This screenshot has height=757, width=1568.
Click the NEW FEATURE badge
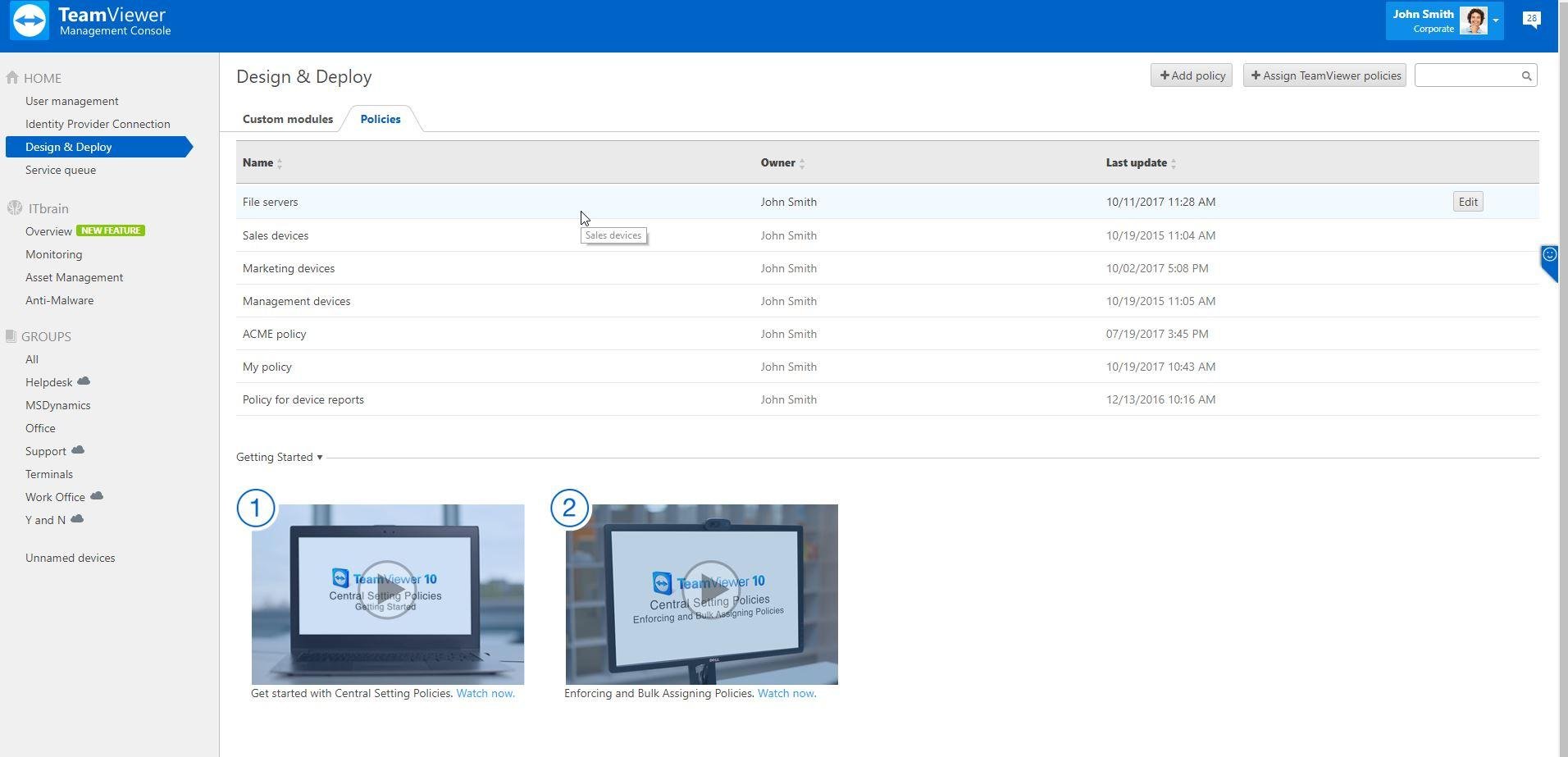(111, 230)
